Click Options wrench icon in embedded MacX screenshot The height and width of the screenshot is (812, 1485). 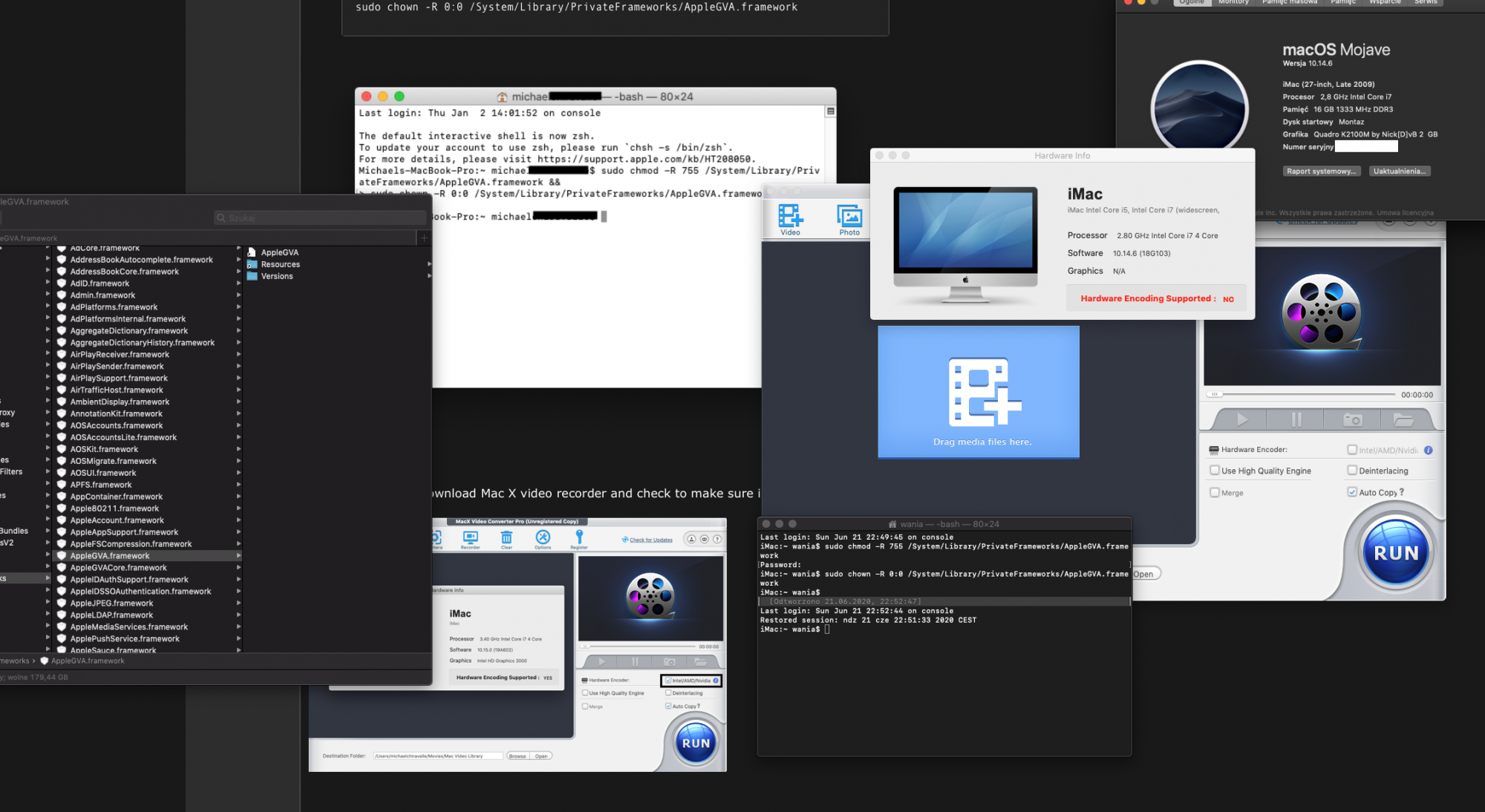543,539
